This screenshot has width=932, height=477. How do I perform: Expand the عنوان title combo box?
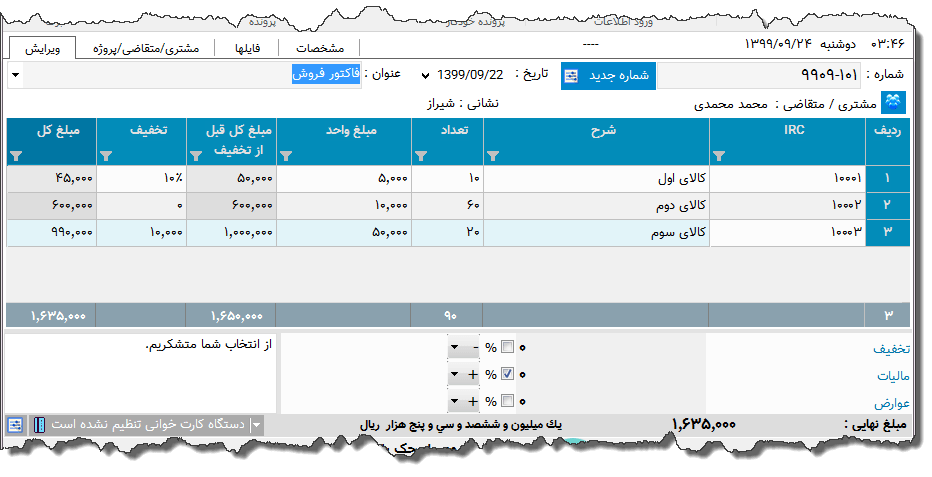click(x=15, y=75)
